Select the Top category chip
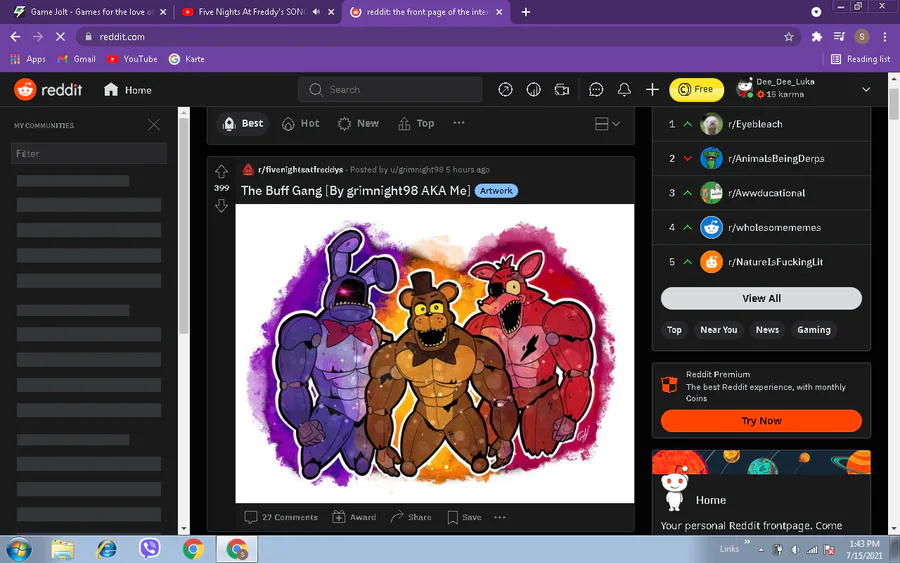900x563 pixels. (674, 330)
